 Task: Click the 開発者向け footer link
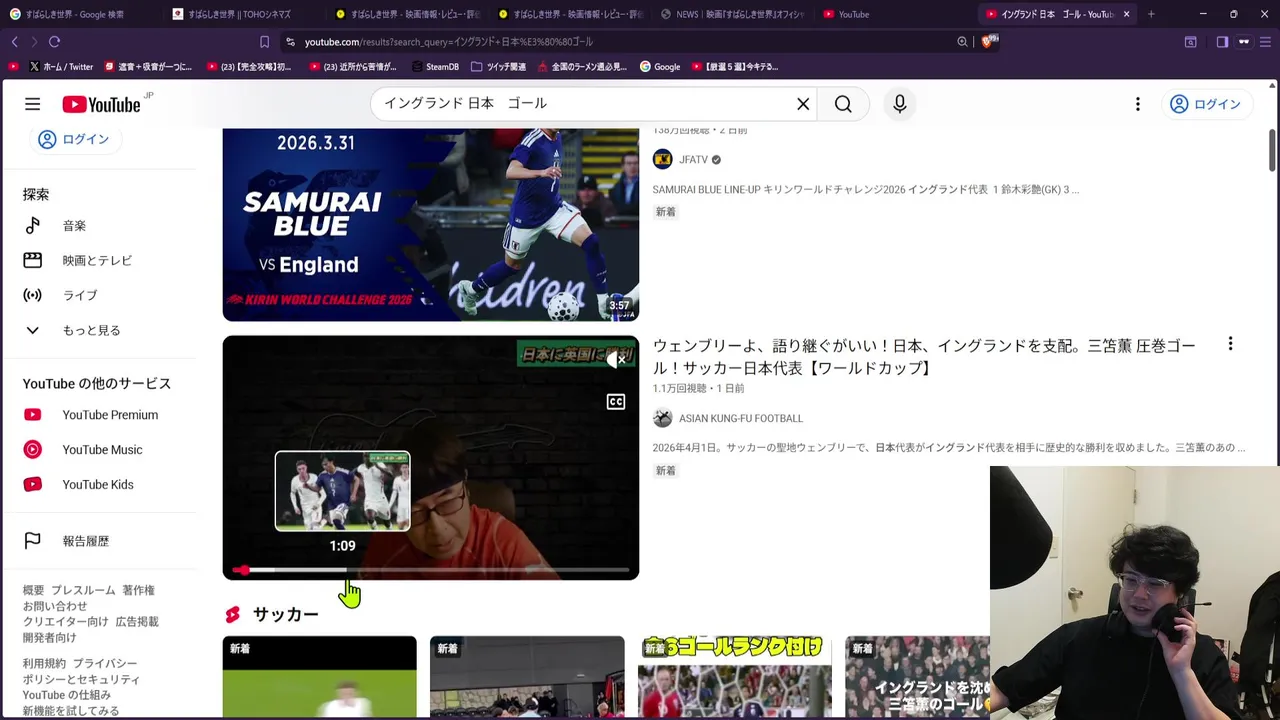tap(49, 637)
